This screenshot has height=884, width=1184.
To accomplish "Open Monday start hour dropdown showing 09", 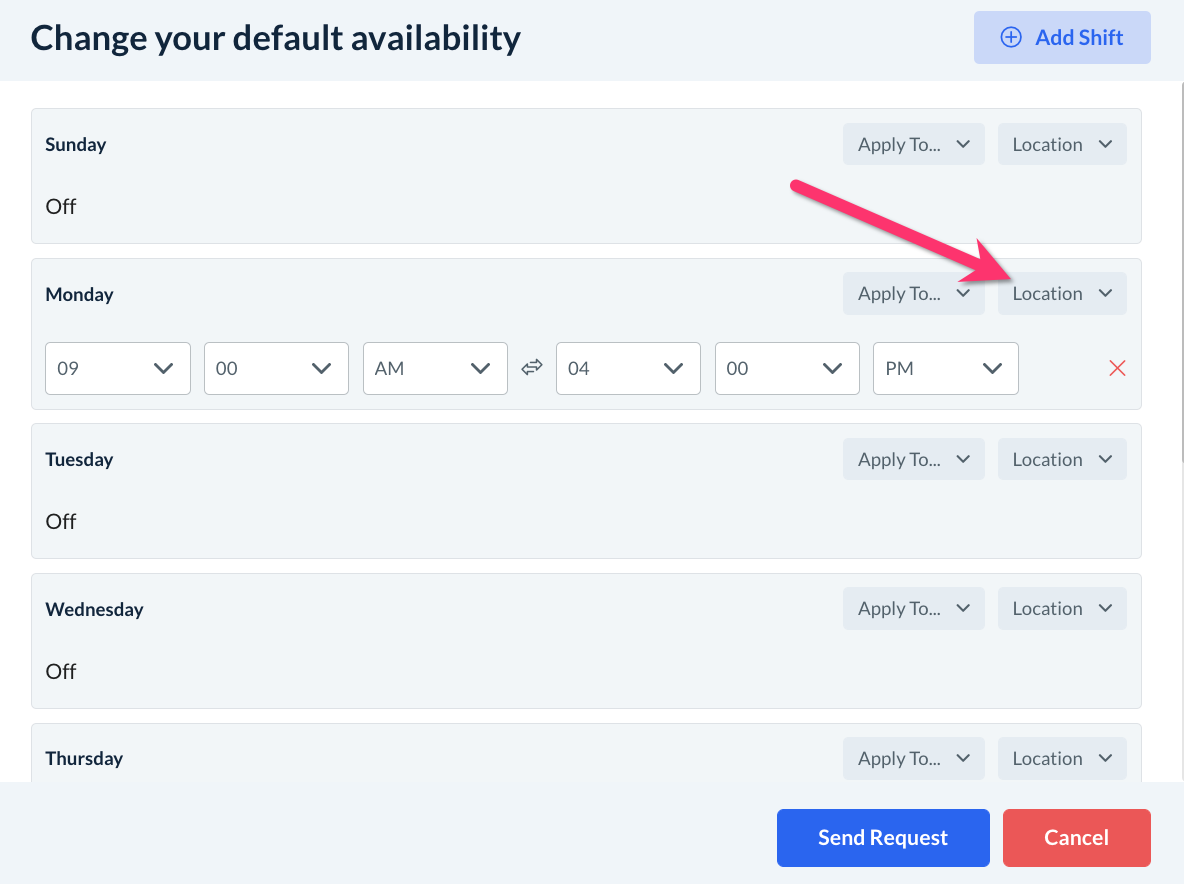I will coord(118,368).
